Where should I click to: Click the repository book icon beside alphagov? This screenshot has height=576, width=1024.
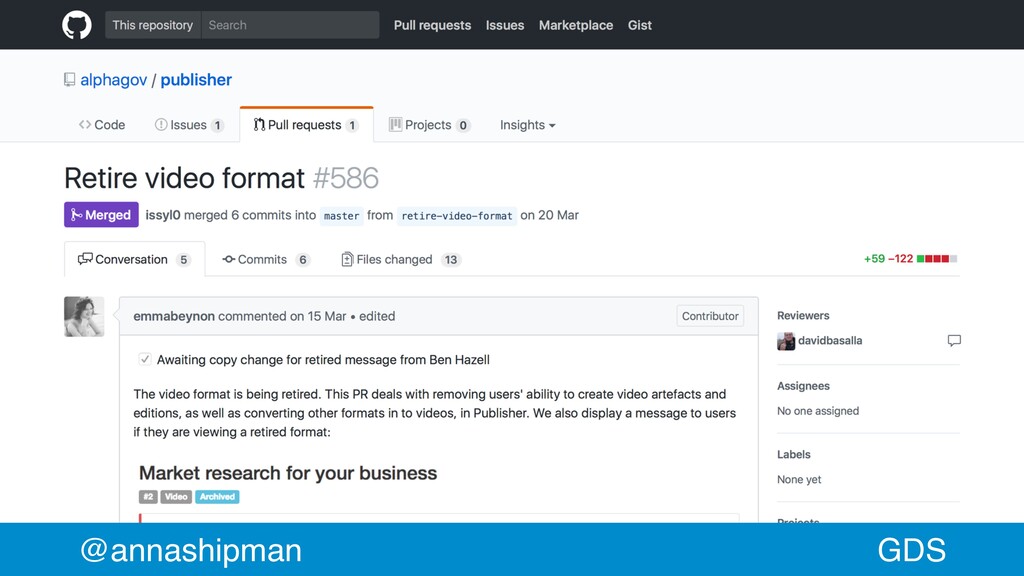click(x=69, y=80)
